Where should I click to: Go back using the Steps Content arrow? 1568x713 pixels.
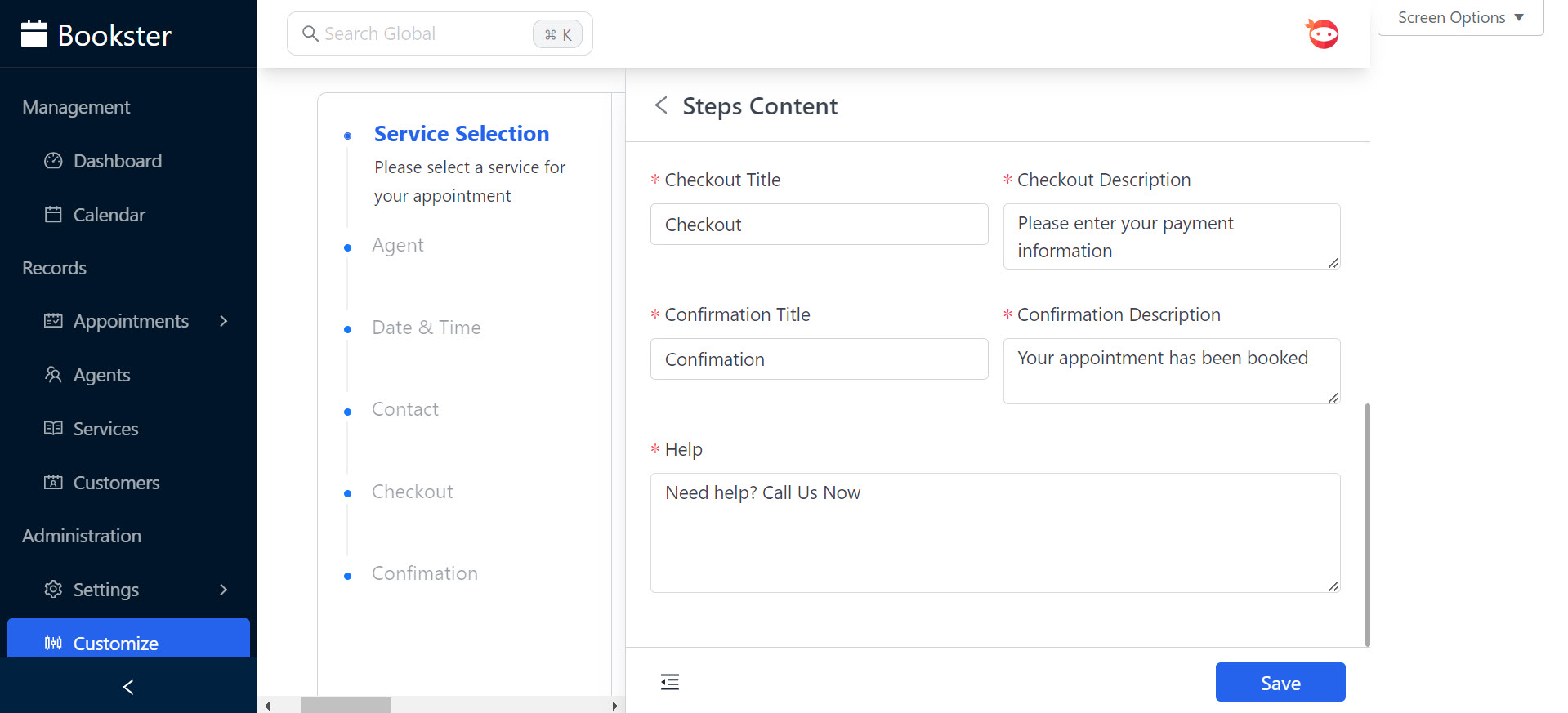pyautogui.click(x=661, y=105)
